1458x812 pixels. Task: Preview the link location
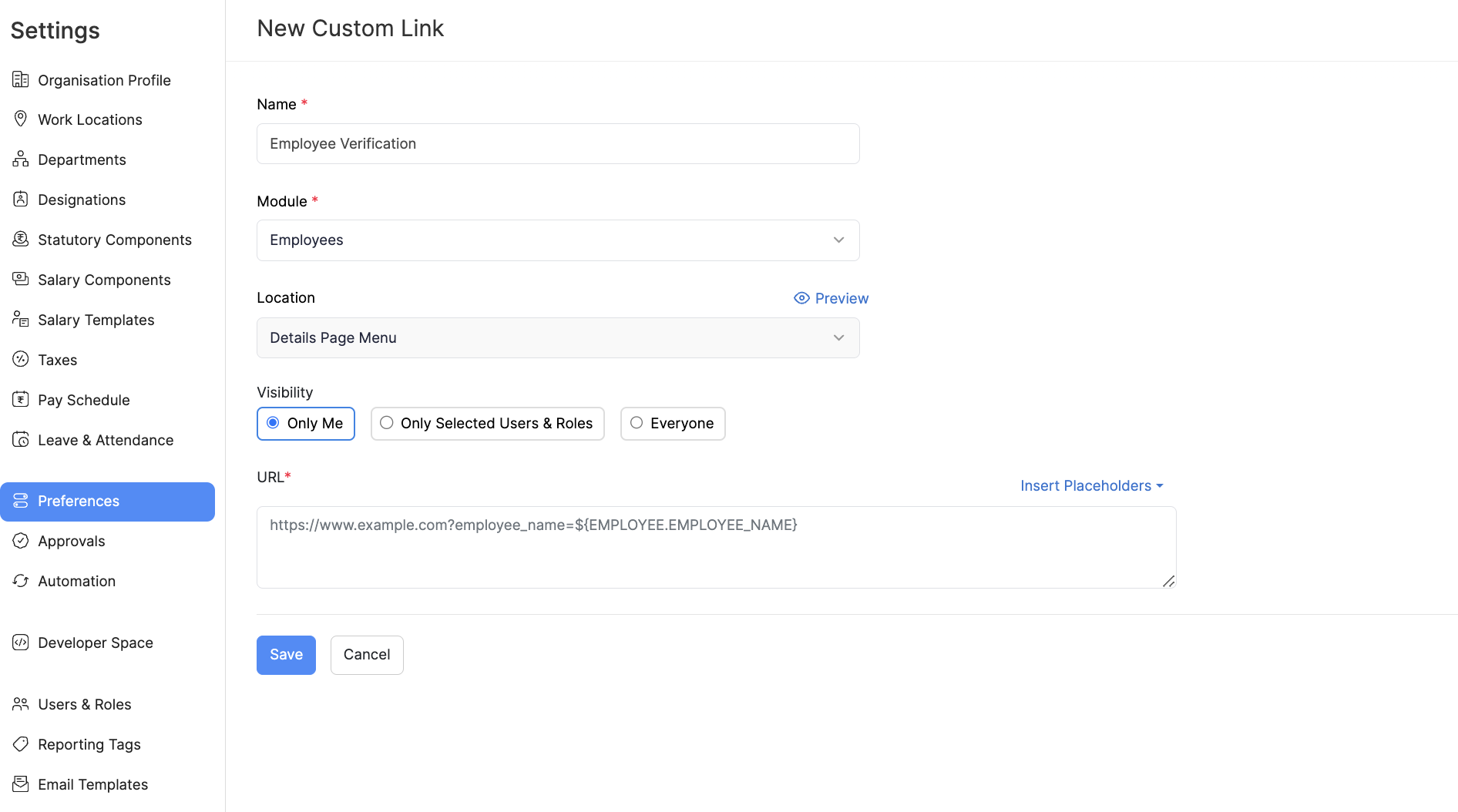click(831, 298)
